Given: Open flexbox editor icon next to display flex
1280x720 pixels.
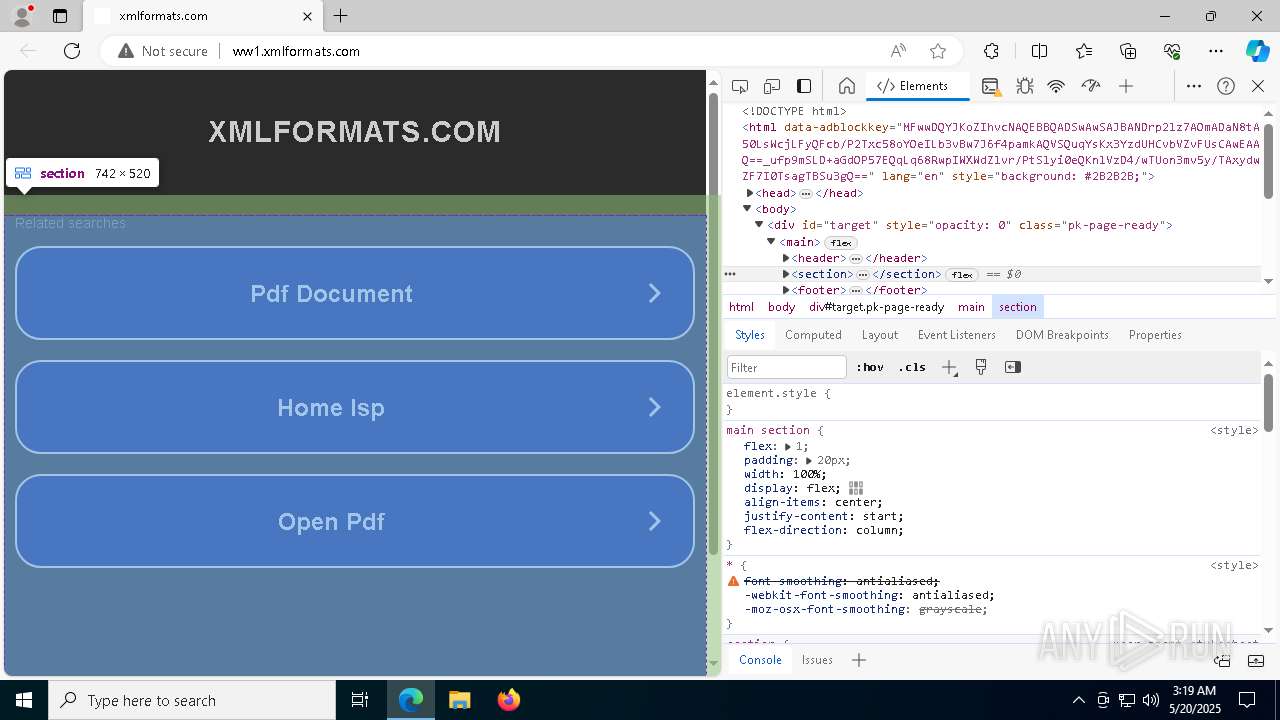Looking at the screenshot, I should pos(856,488).
